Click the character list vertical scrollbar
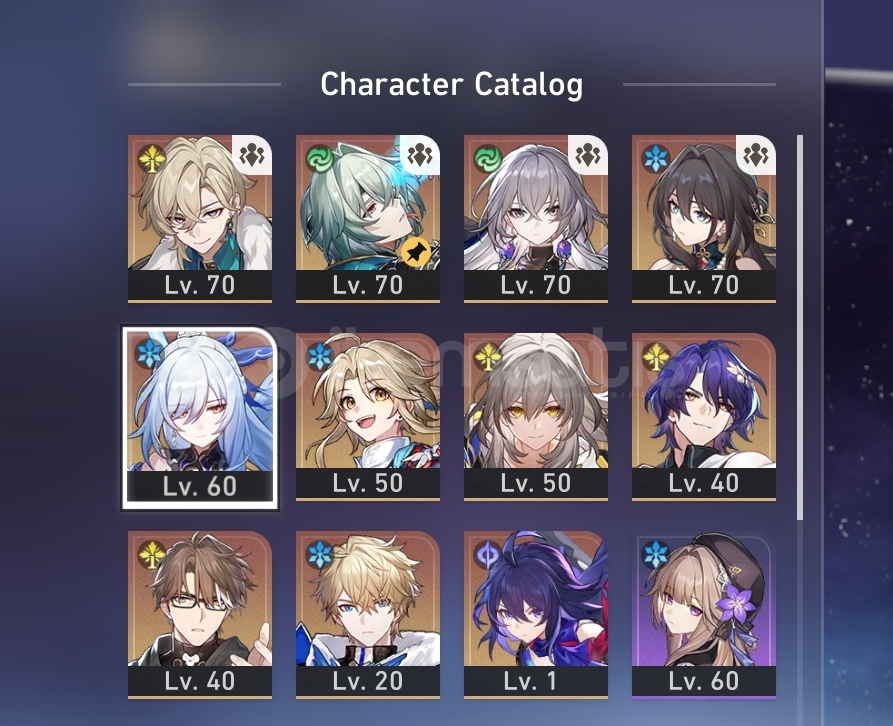 [x=800, y=327]
